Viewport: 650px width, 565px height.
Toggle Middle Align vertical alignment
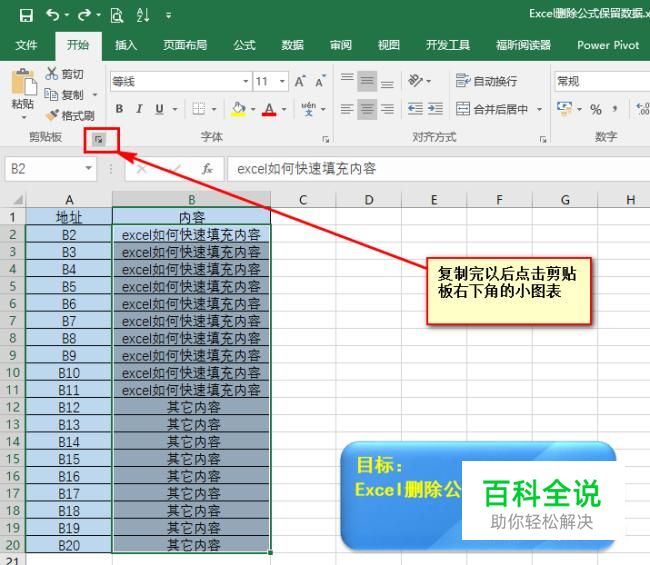(x=367, y=81)
